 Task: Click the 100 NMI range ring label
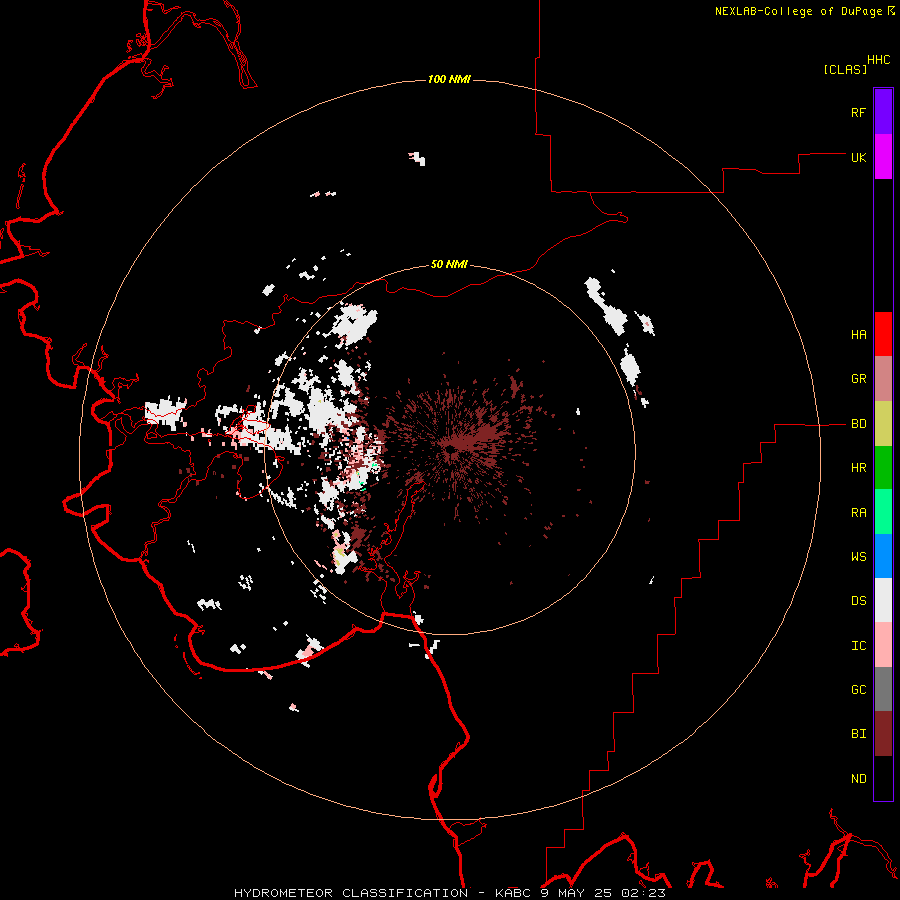pyautogui.click(x=449, y=79)
